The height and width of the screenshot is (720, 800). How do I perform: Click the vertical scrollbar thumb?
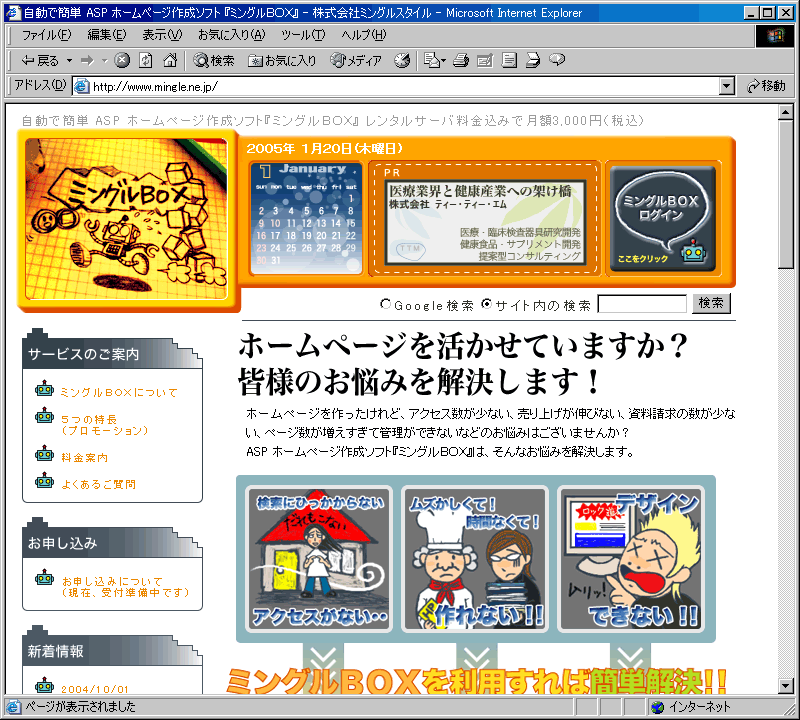click(786, 194)
